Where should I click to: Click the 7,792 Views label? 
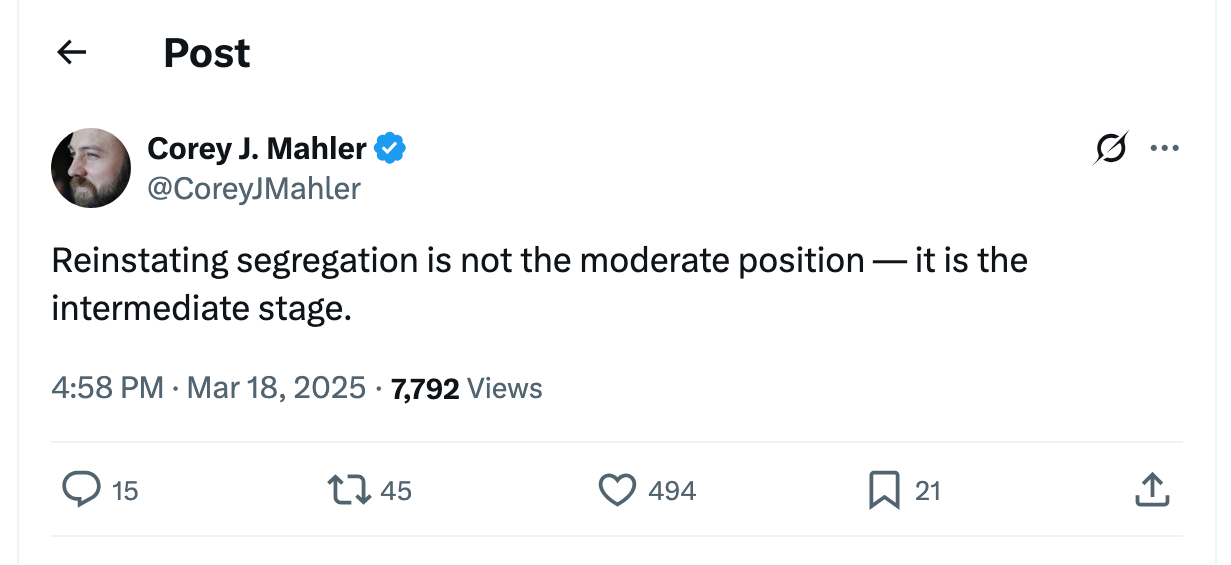467,388
